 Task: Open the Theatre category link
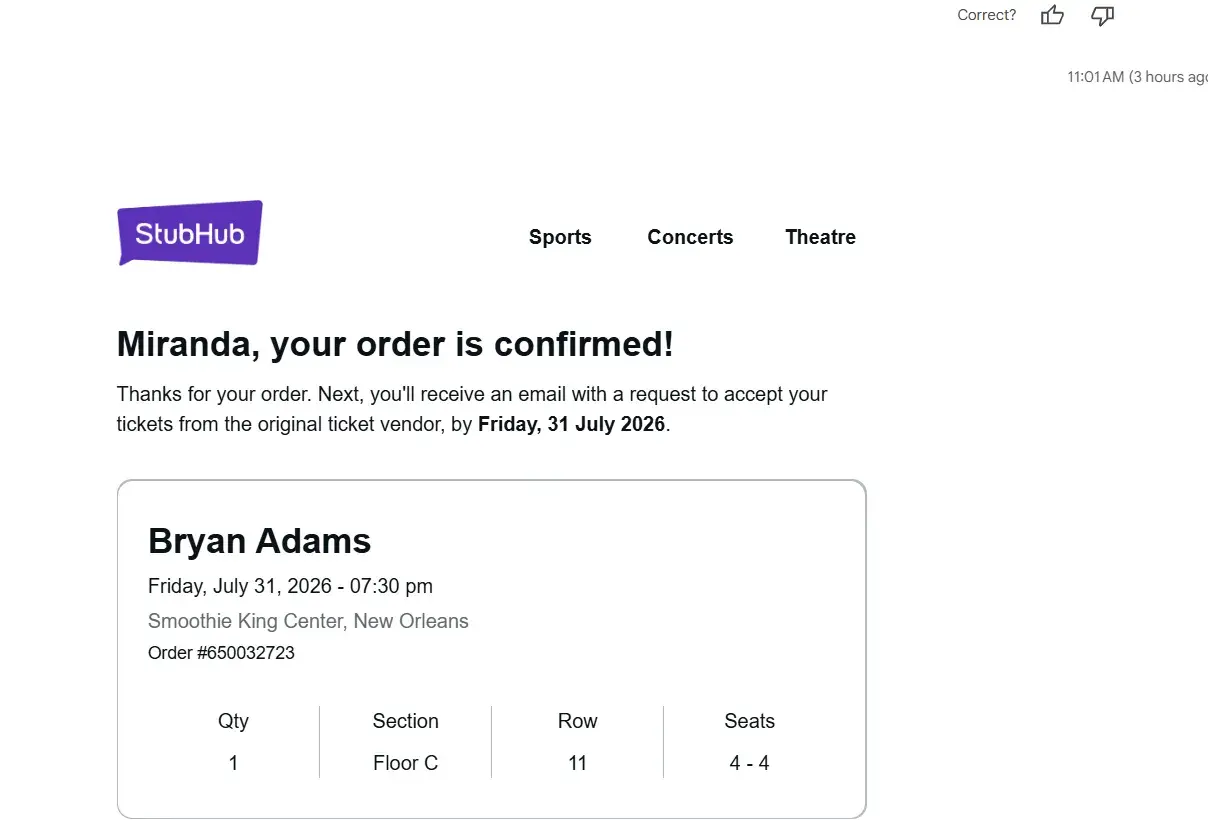click(x=820, y=237)
